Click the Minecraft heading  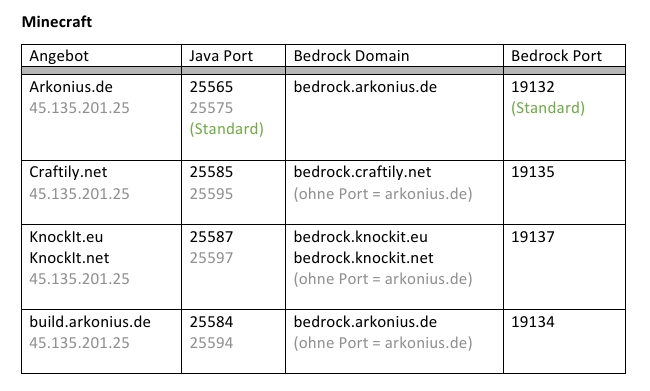(57, 22)
